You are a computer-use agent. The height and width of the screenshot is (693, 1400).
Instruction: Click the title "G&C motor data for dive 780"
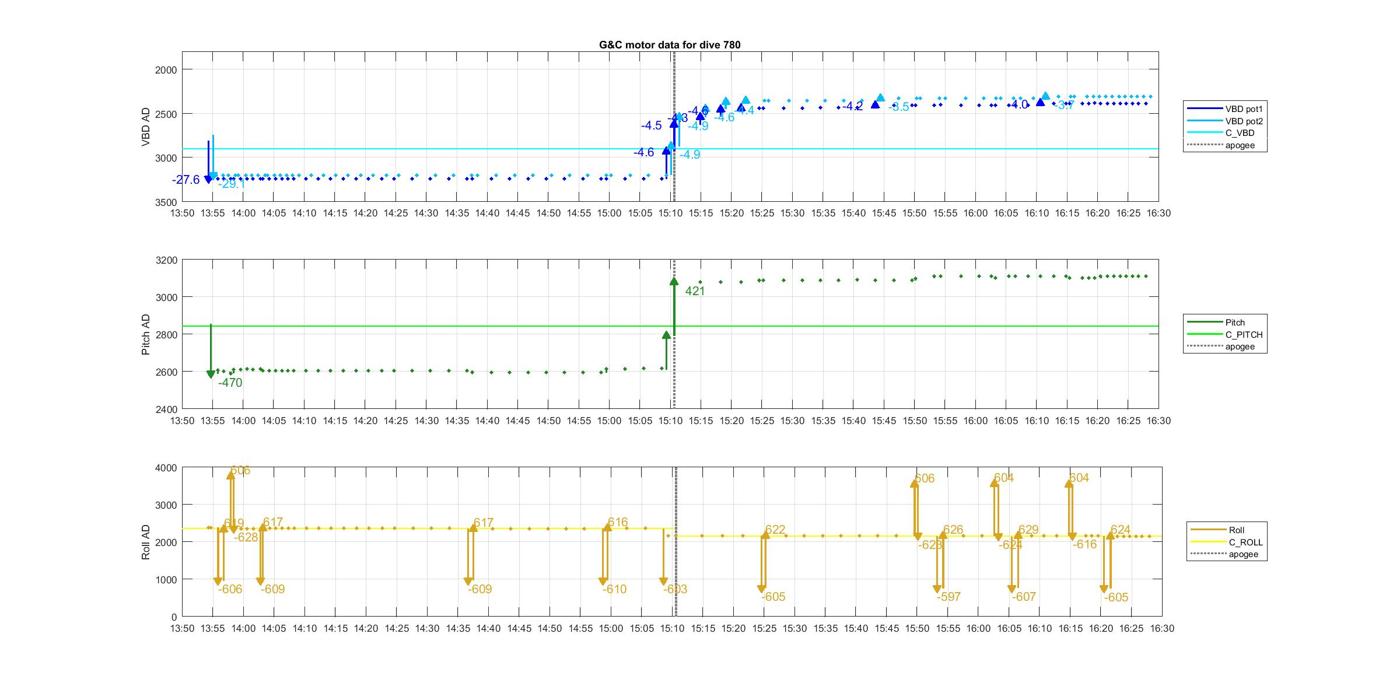point(670,45)
